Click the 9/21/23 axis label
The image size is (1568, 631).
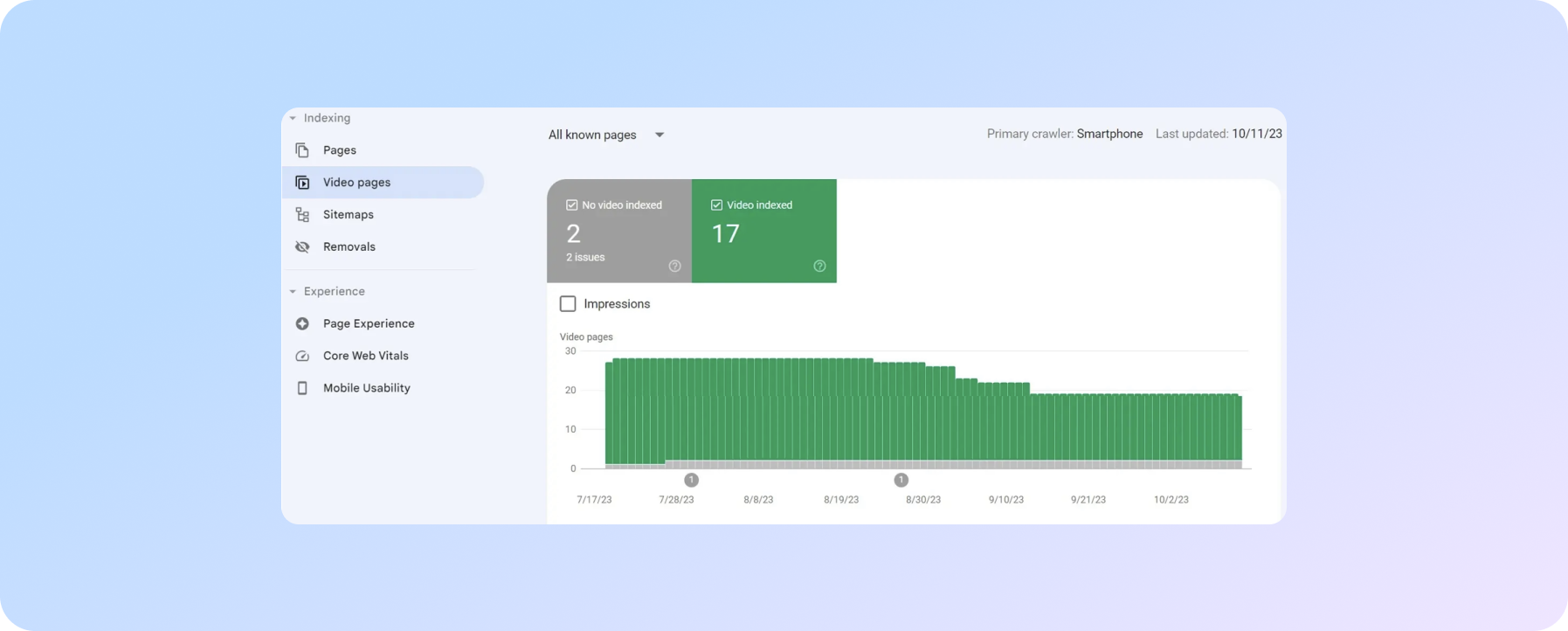tap(1088, 500)
